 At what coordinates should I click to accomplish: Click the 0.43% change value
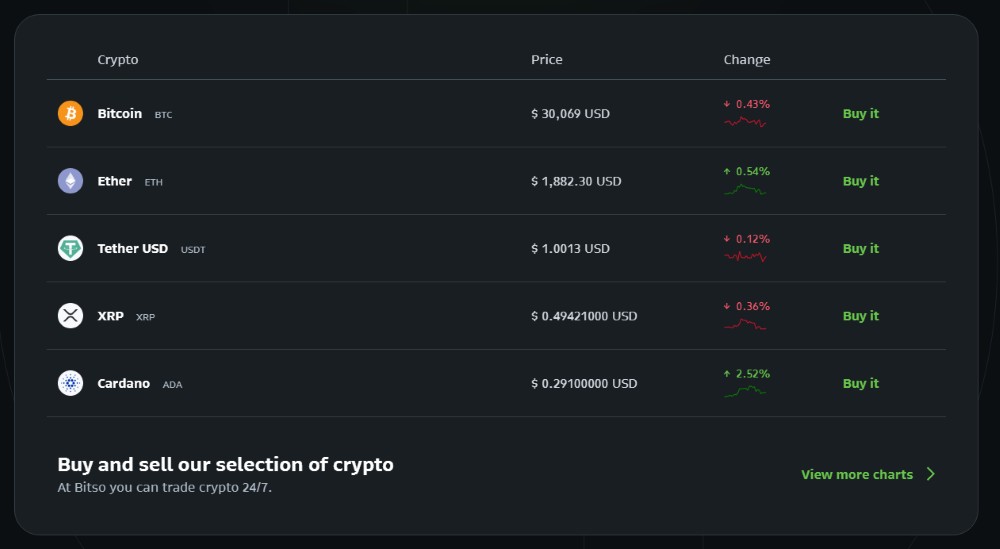(x=753, y=104)
